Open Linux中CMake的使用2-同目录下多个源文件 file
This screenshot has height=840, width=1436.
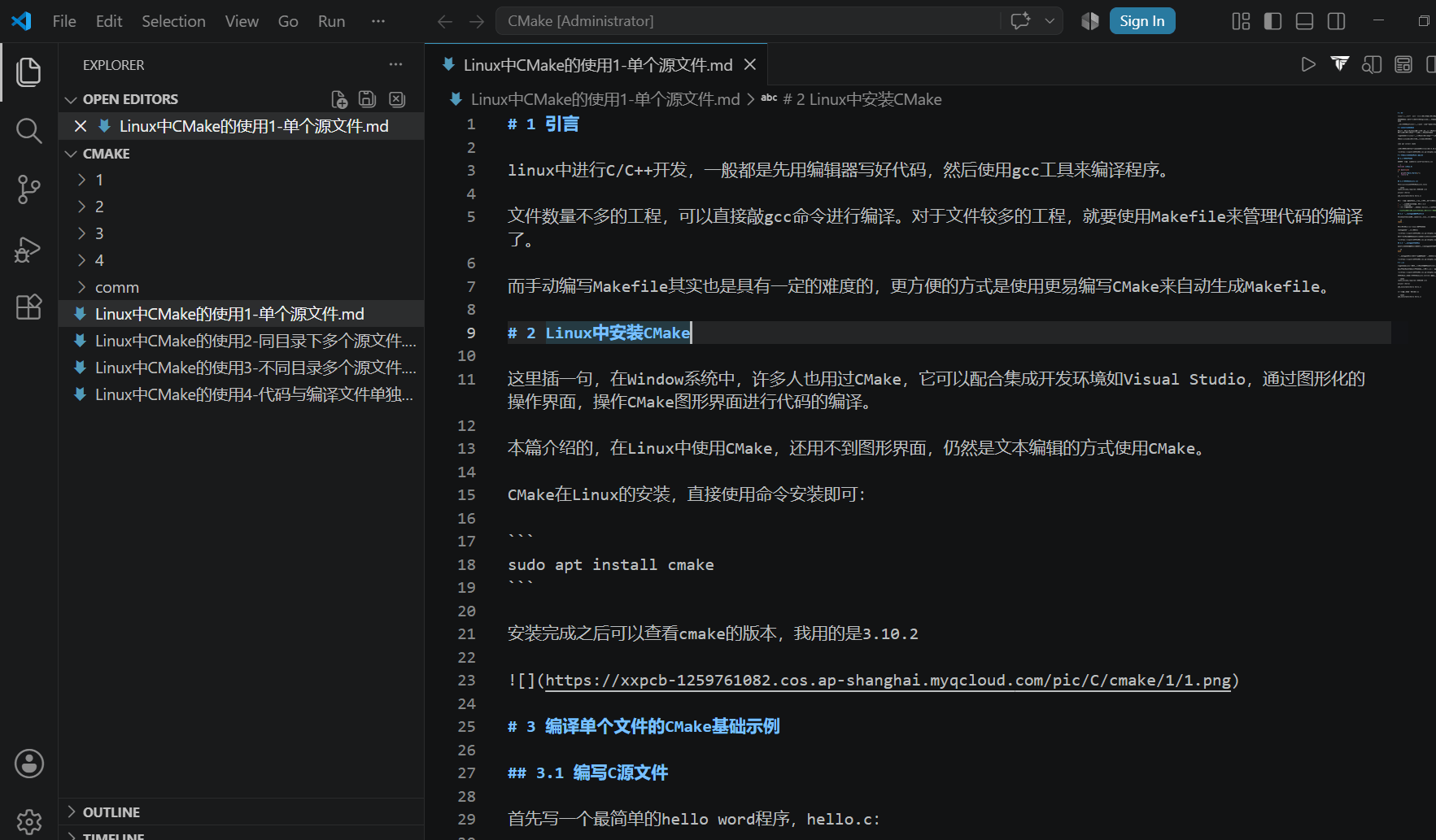[x=242, y=341]
